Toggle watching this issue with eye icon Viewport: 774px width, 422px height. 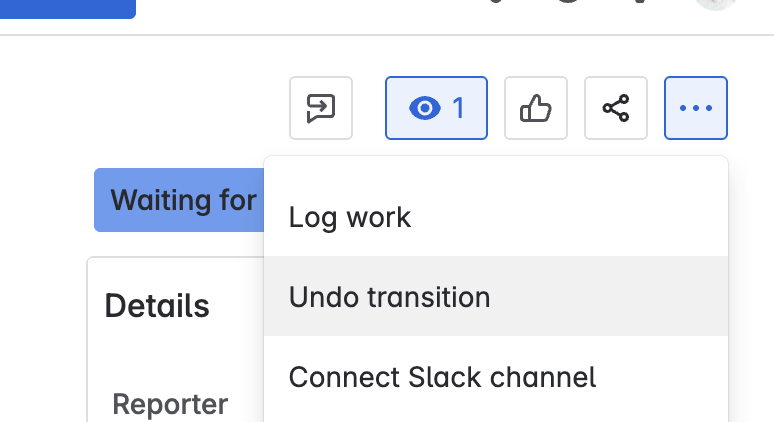pyautogui.click(x=426, y=108)
